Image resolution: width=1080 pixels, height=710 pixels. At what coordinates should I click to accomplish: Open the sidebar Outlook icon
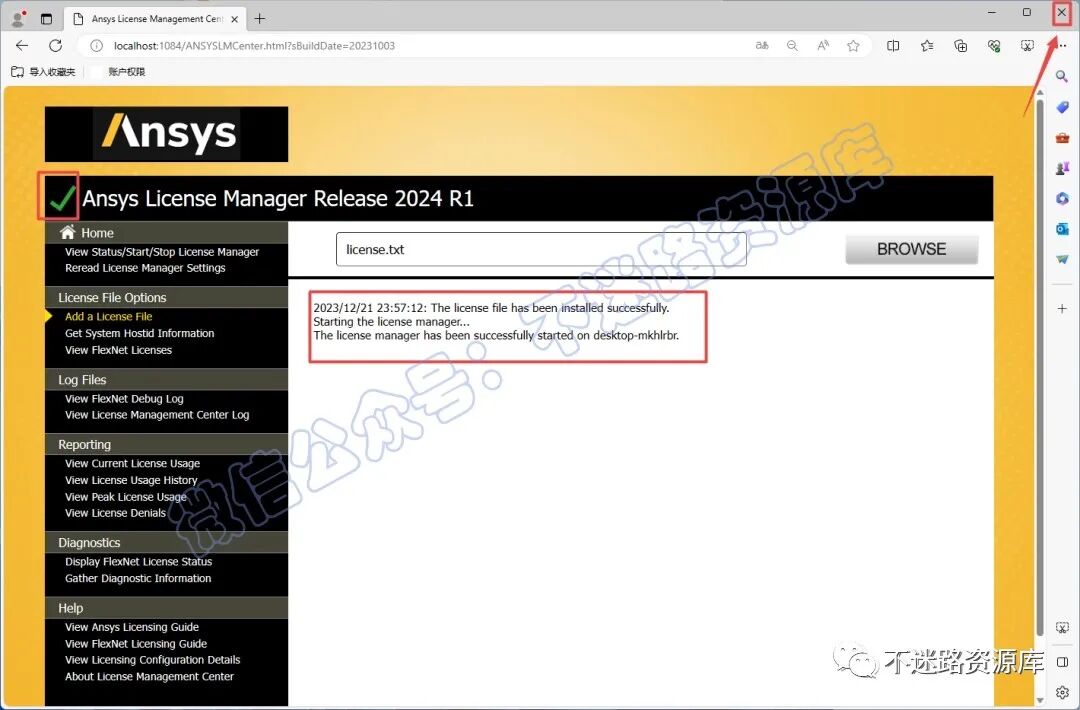pyautogui.click(x=1062, y=229)
